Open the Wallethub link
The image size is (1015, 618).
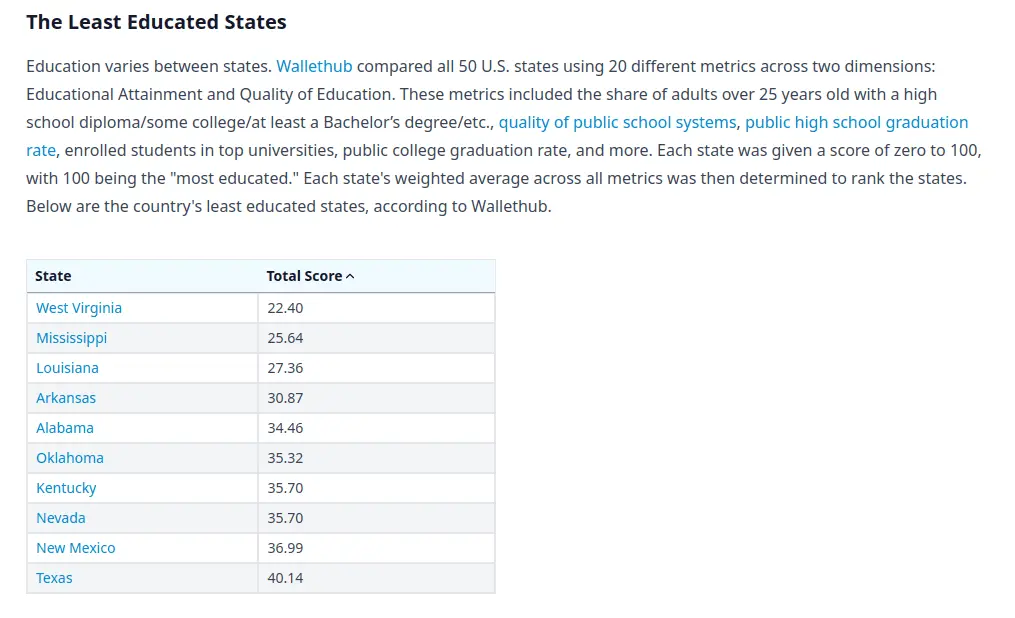[314, 67]
